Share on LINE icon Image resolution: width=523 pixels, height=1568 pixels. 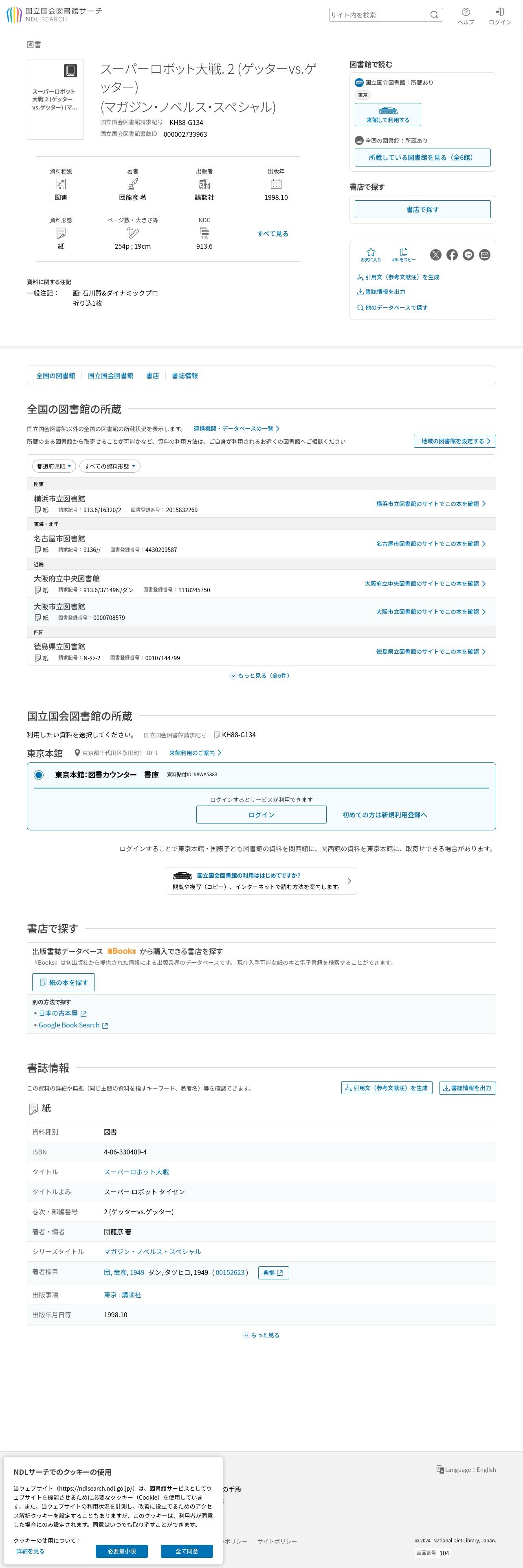coord(468,255)
